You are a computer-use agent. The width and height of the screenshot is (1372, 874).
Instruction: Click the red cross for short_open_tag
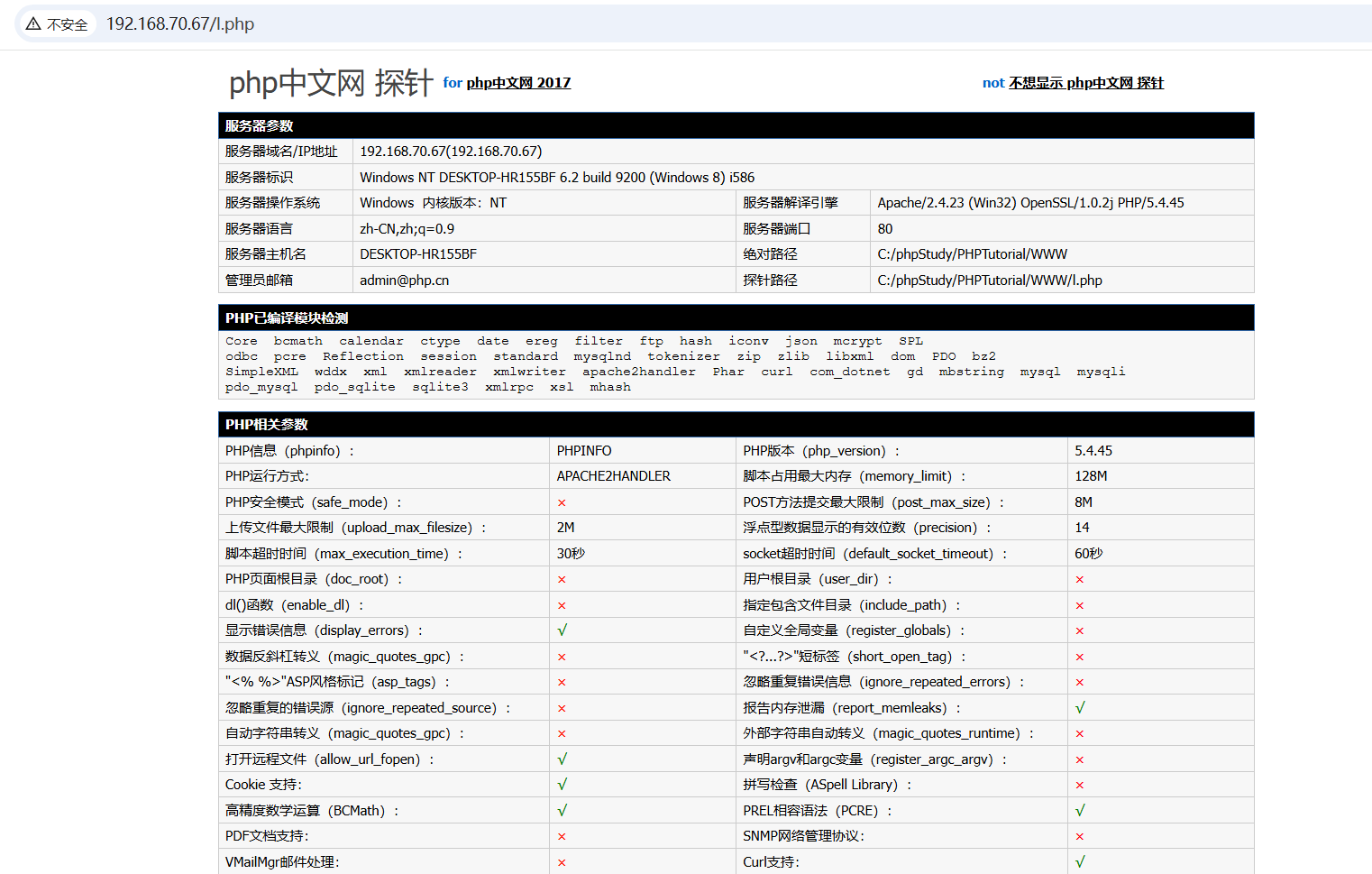click(x=1080, y=658)
